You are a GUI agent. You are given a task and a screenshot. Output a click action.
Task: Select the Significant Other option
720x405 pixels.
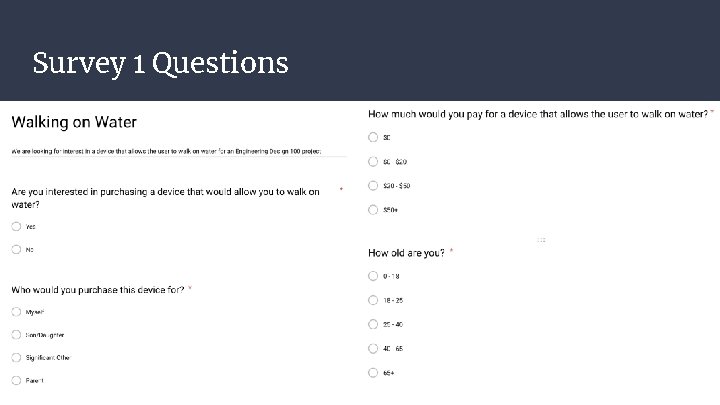coord(16,357)
